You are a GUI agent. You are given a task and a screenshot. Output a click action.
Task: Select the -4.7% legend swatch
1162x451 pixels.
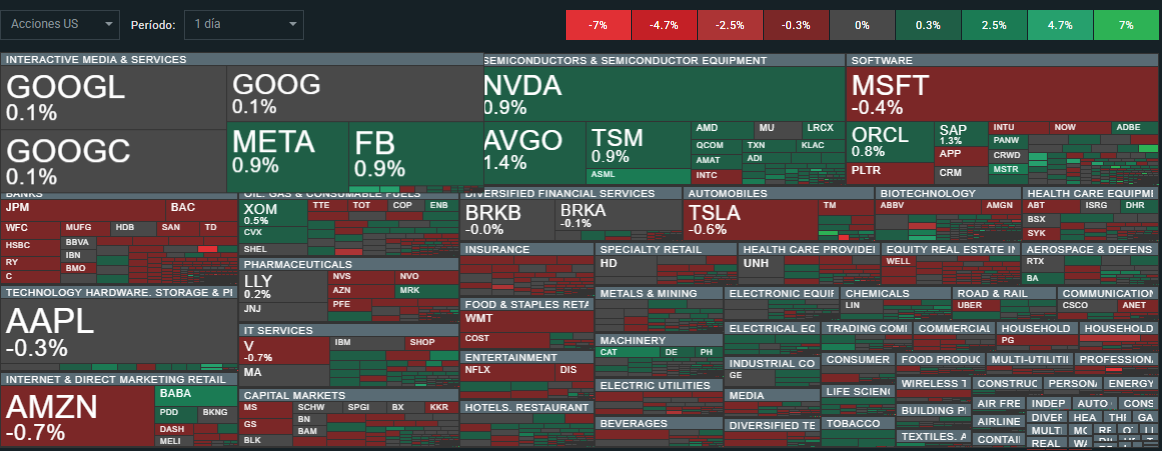pyautogui.click(x=664, y=24)
